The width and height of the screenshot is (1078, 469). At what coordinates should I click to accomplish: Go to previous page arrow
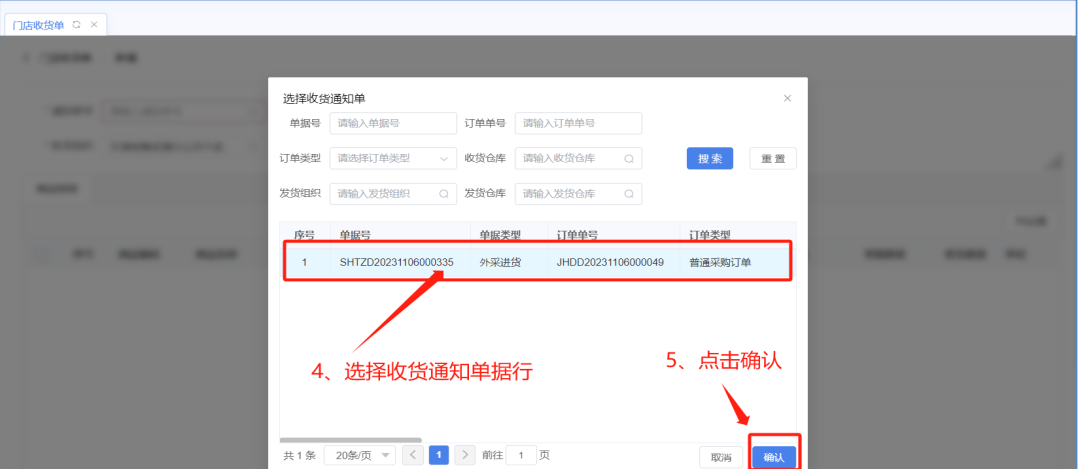[413, 455]
